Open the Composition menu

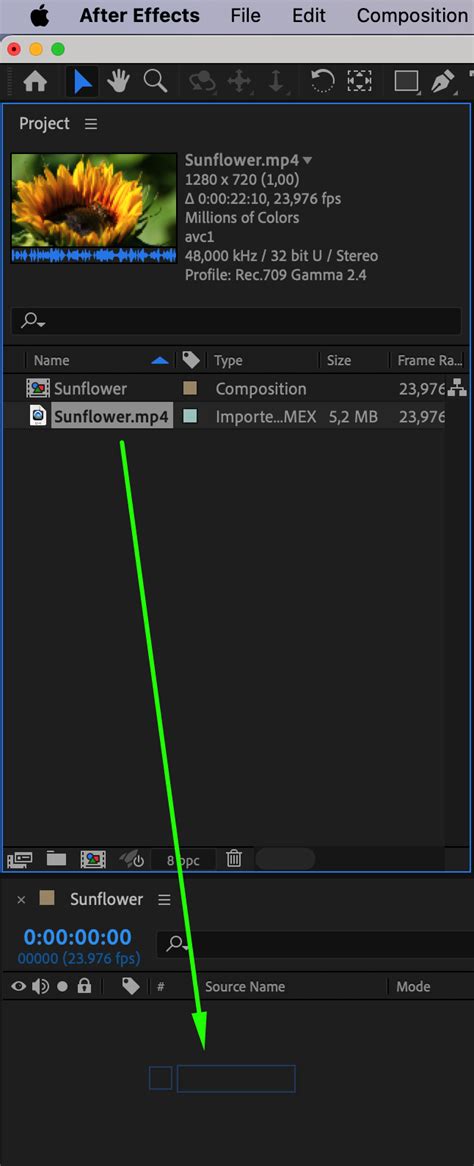click(x=412, y=16)
